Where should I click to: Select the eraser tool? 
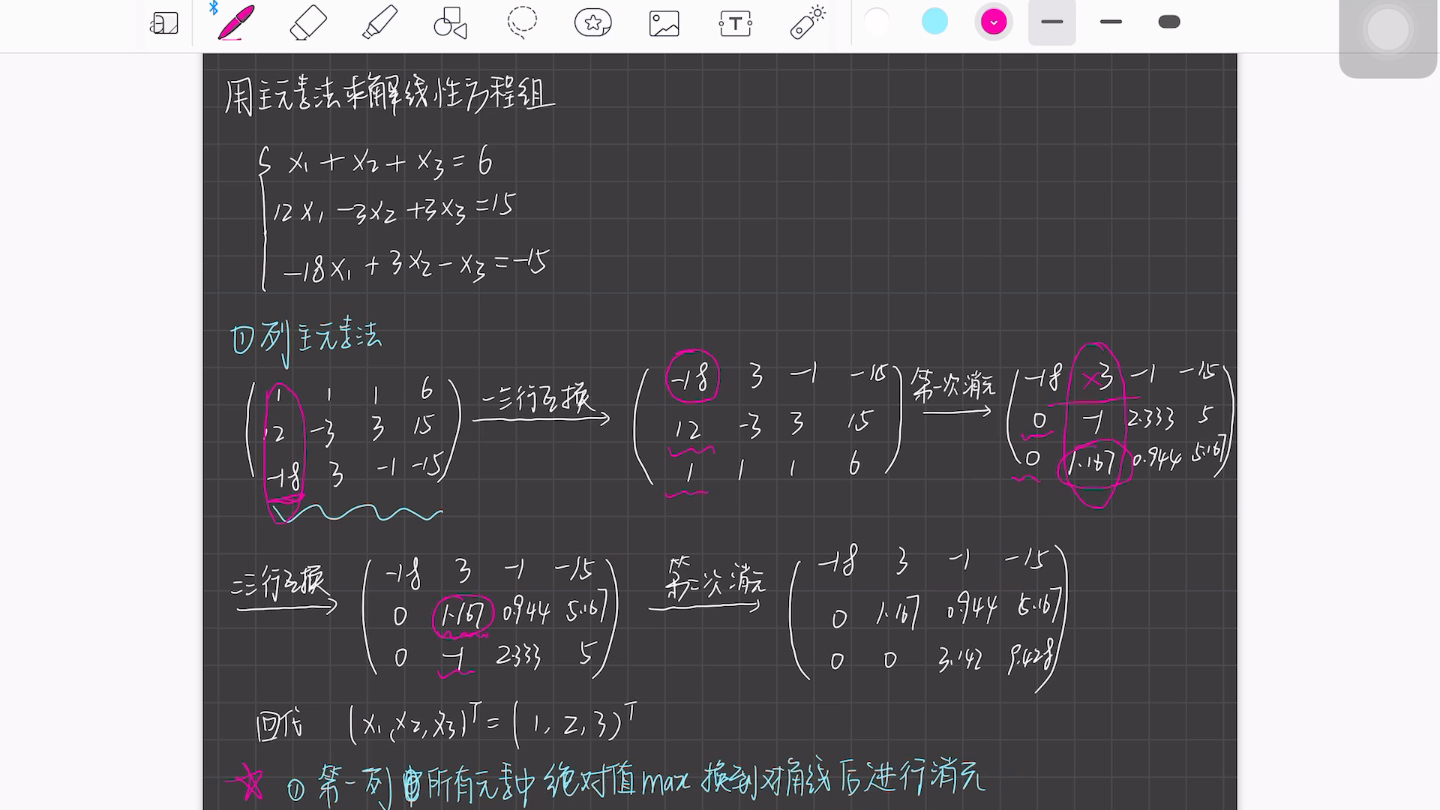click(x=307, y=23)
